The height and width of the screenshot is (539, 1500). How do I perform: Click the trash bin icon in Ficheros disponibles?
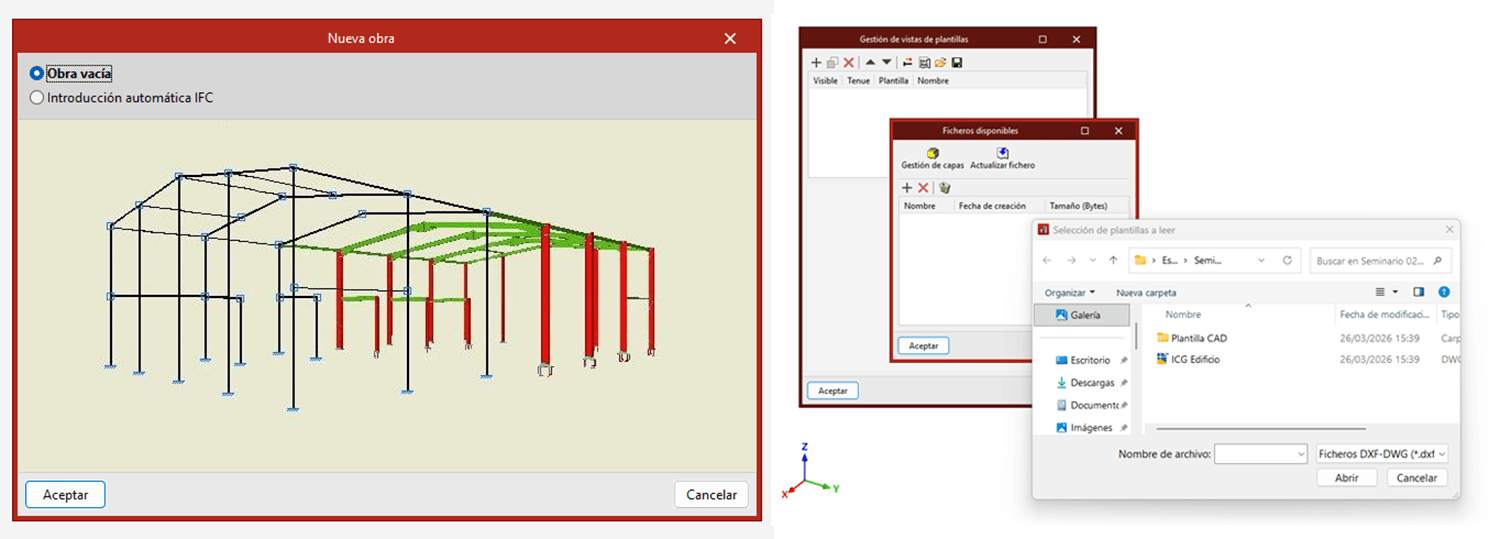[x=944, y=188]
